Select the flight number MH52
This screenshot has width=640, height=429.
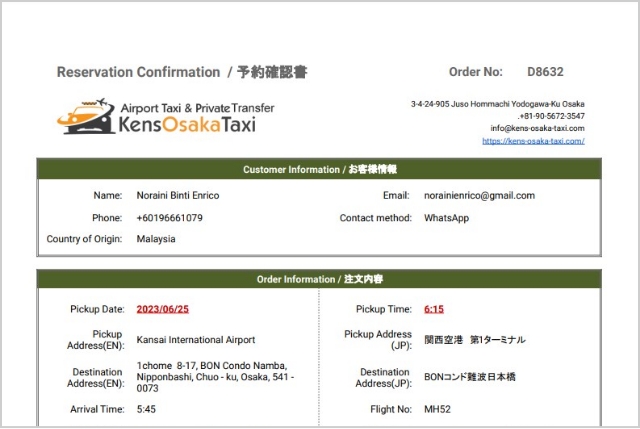(x=436, y=408)
